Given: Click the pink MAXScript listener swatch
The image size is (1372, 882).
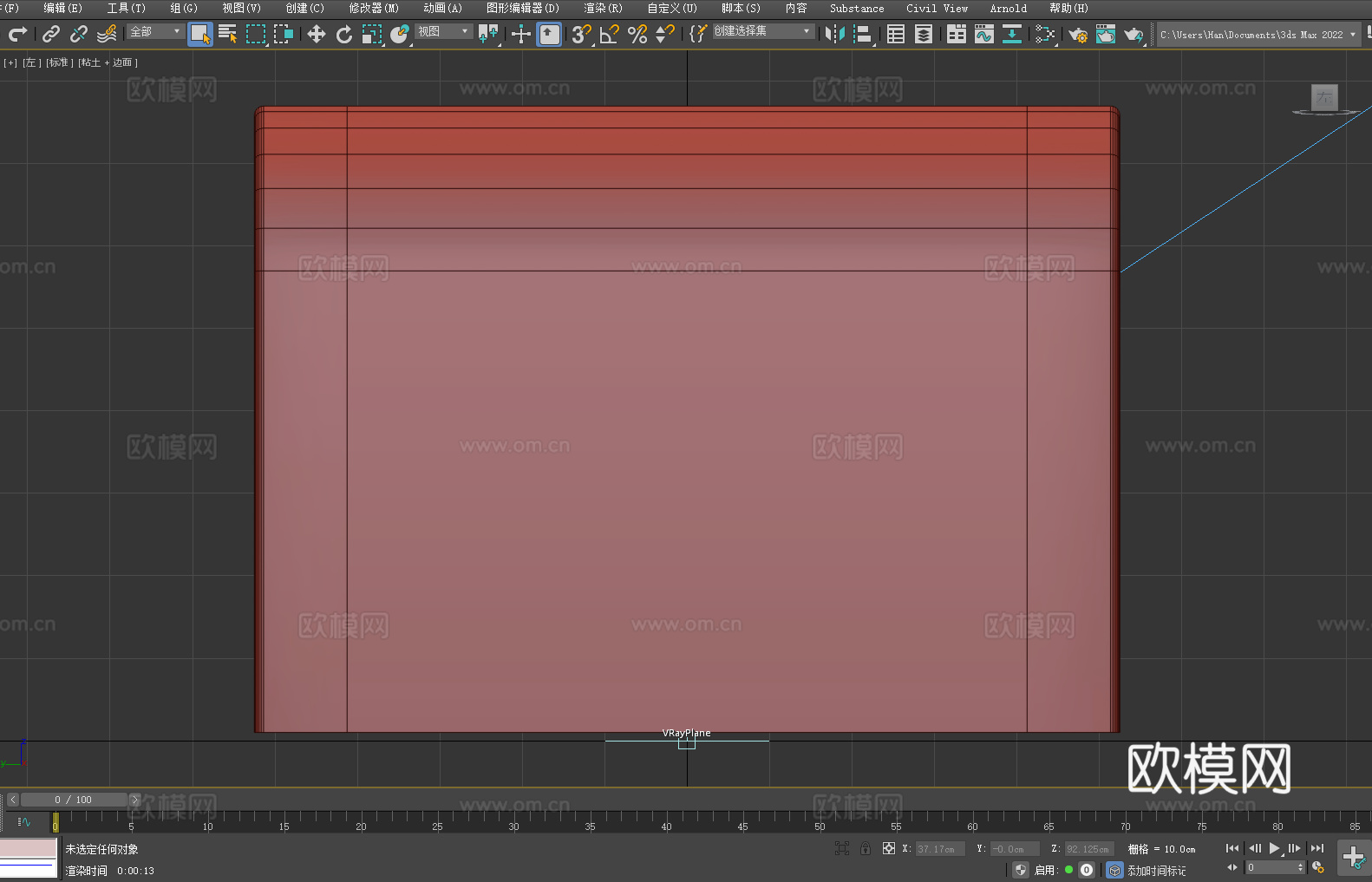Looking at the screenshot, I should [29, 847].
